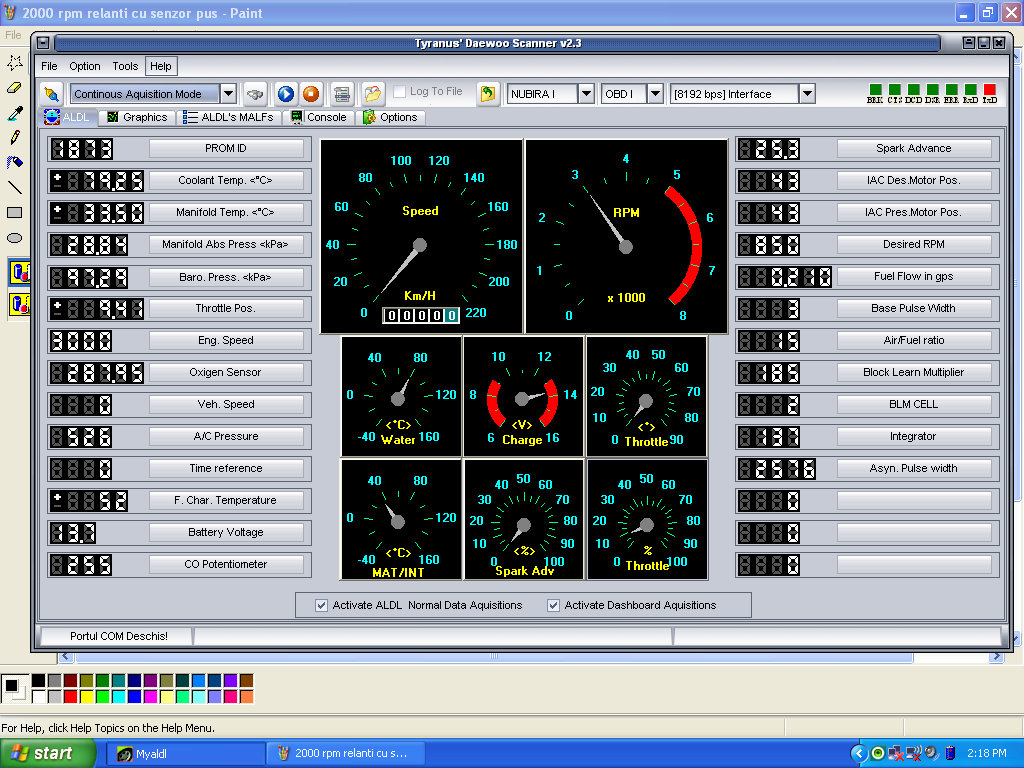Image resolution: width=1024 pixels, height=768 pixels.
Task: Click the Manifold Abs Press button
Action: click(x=226, y=244)
